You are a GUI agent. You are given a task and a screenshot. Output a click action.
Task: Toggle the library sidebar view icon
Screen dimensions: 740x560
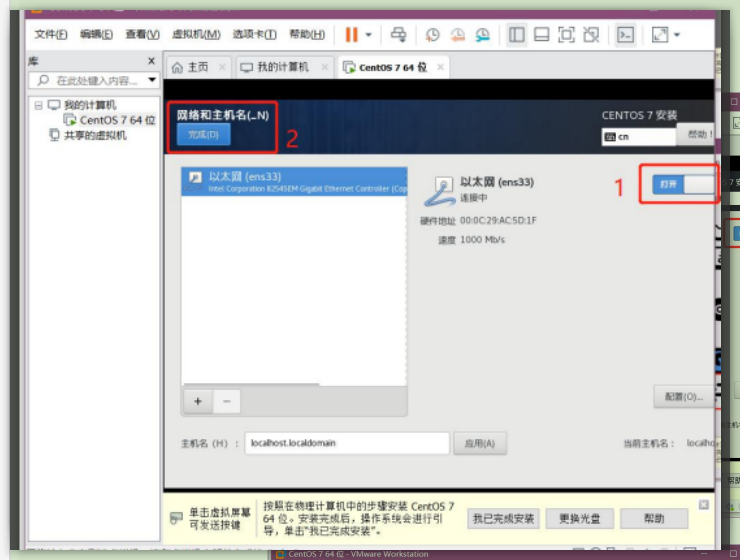click(x=516, y=34)
